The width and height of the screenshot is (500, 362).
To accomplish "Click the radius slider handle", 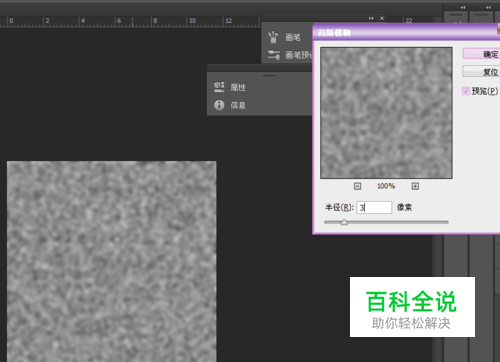I will tap(344, 222).
